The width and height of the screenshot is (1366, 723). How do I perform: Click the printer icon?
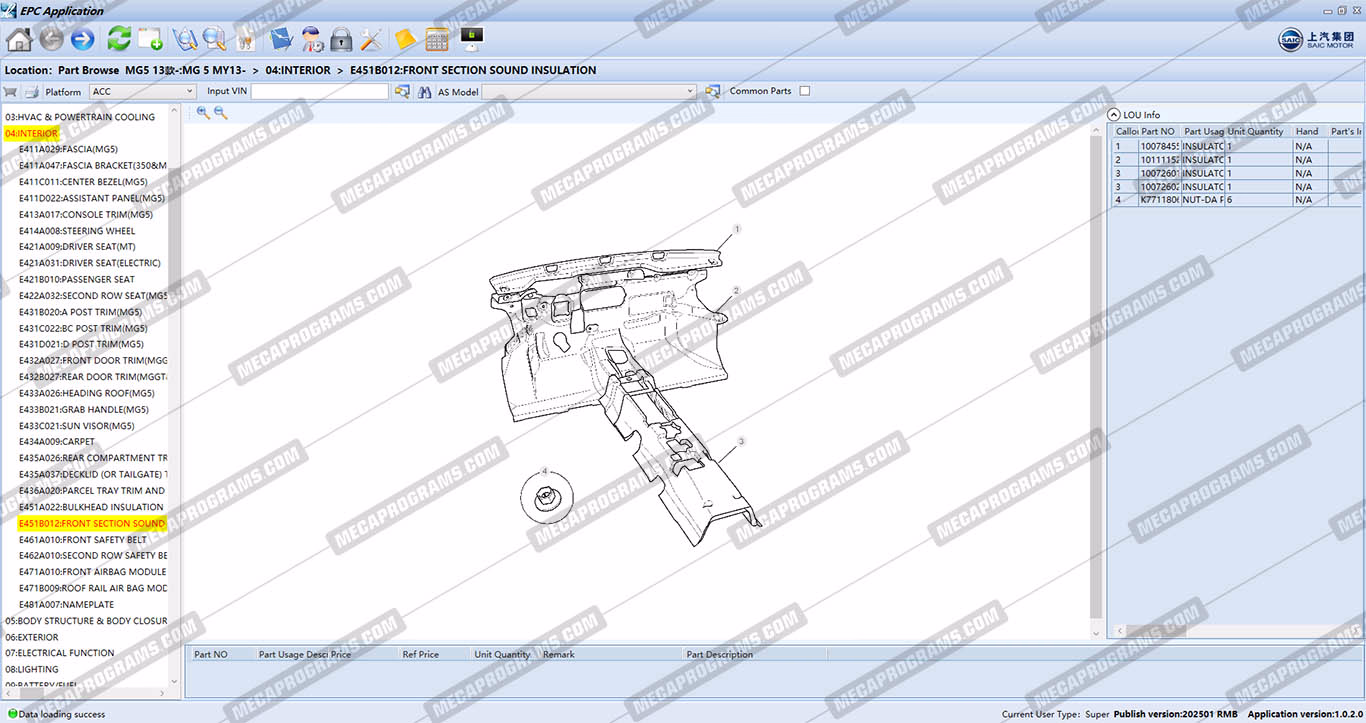(31, 91)
